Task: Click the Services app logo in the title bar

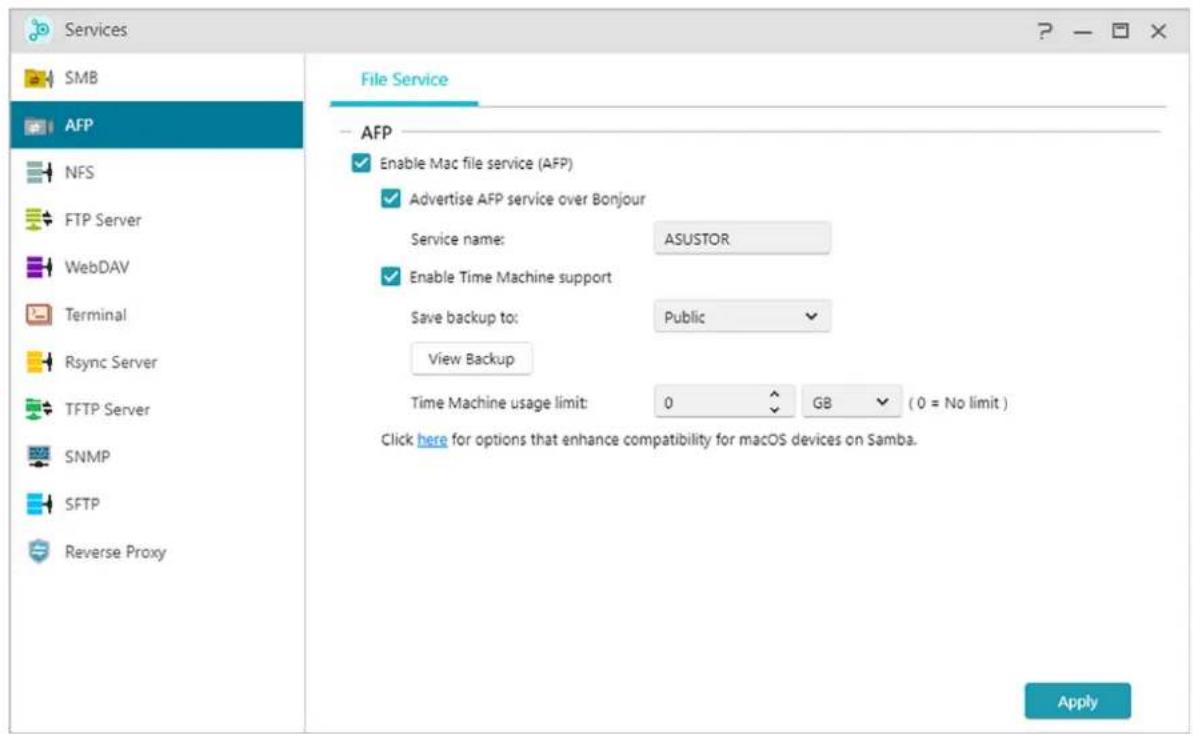Action: (x=38, y=30)
